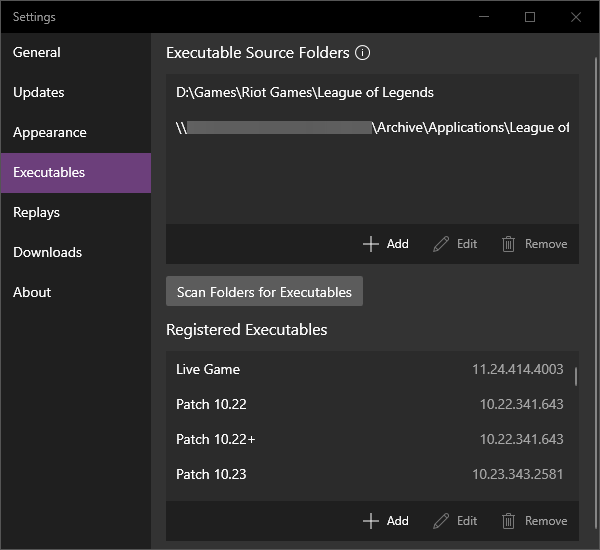Image resolution: width=600 pixels, height=550 pixels.
Task: Maximize the Settings window
Action: coord(530,17)
